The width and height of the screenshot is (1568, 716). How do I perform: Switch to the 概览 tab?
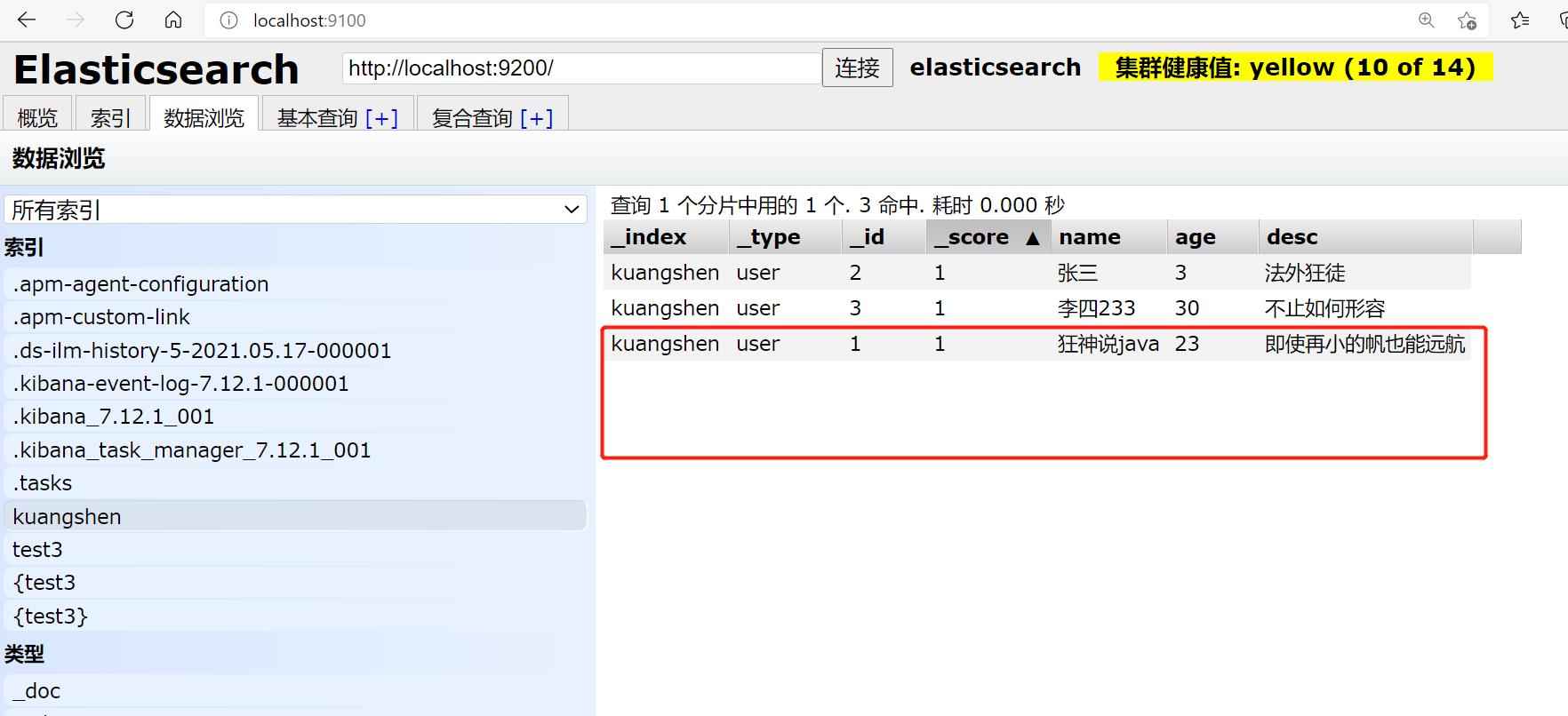37,115
